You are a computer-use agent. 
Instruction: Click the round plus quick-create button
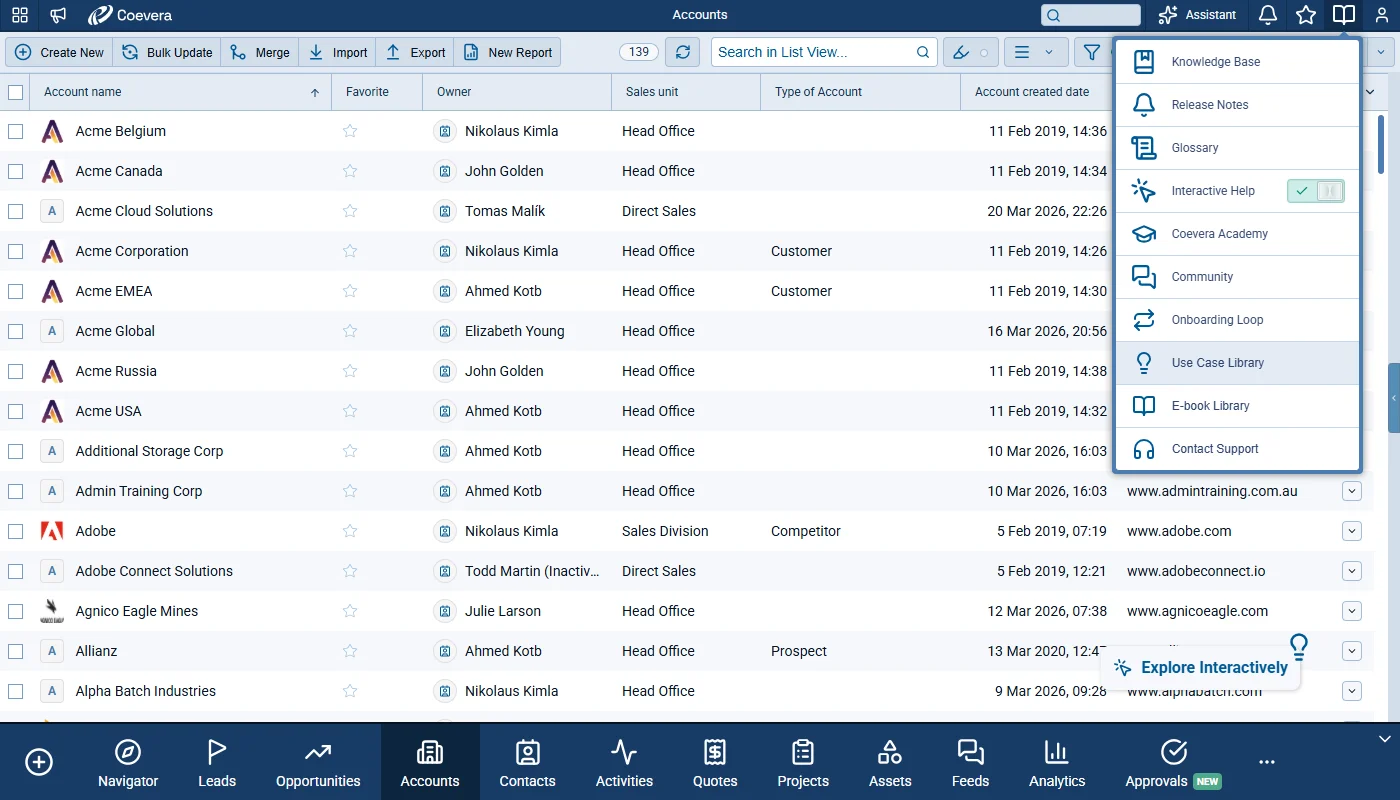[x=39, y=762]
